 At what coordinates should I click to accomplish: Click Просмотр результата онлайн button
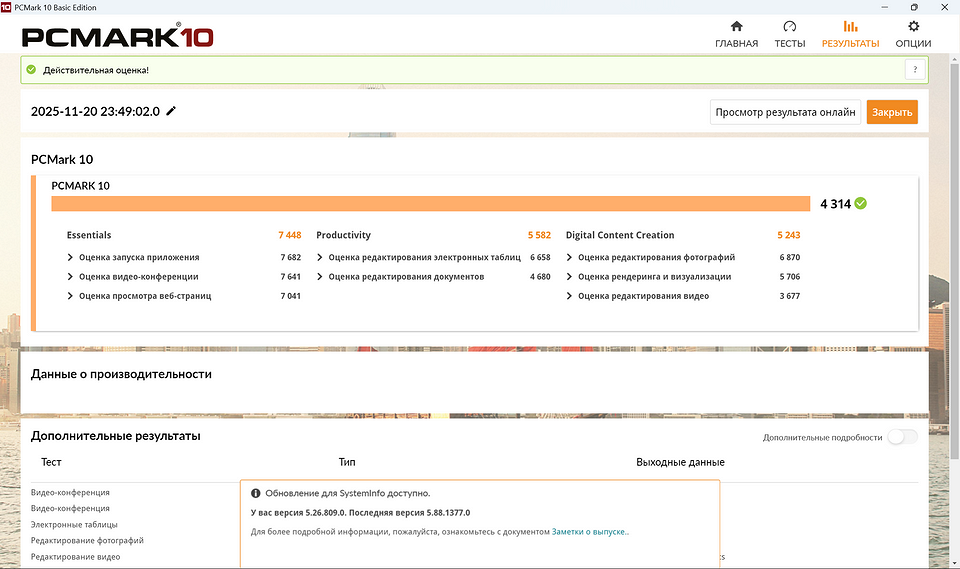tap(785, 112)
